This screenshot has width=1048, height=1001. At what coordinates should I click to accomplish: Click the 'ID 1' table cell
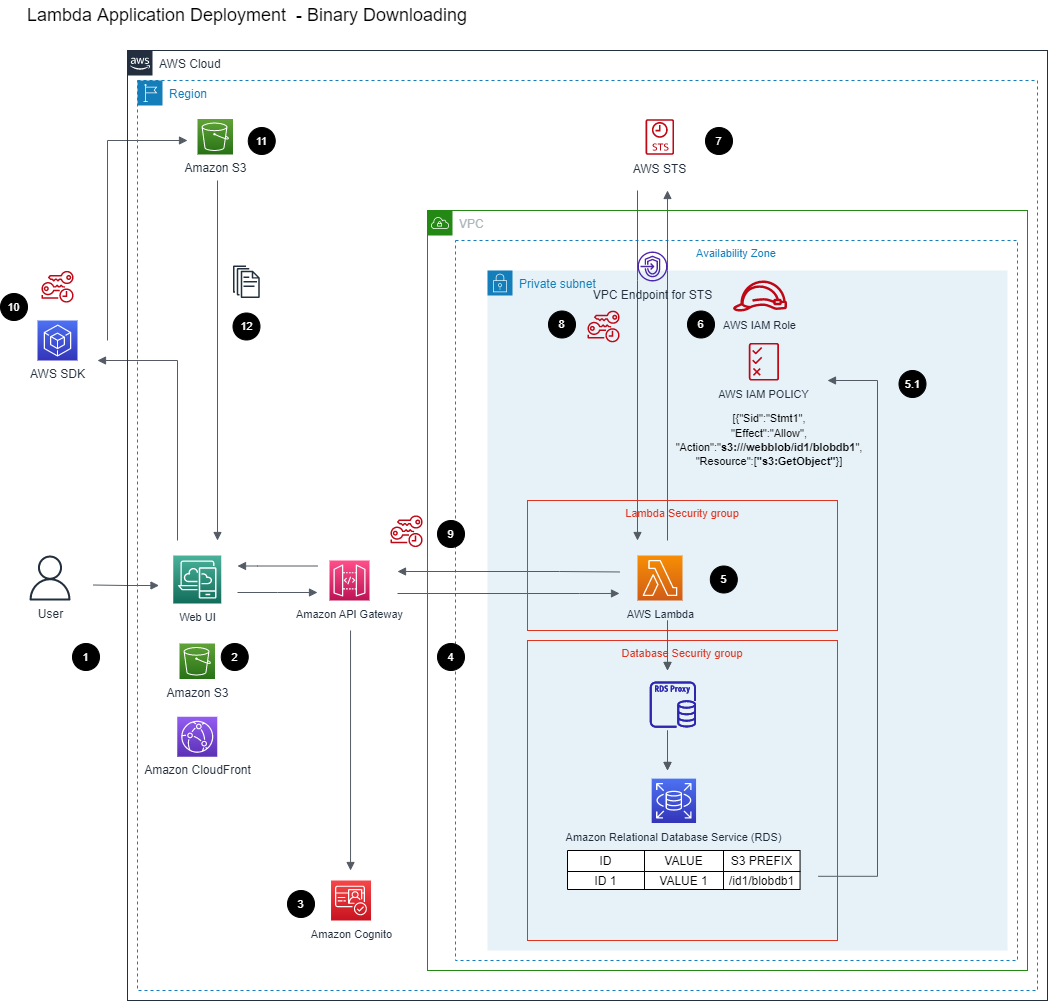pyautogui.click(x=606, y=881)
